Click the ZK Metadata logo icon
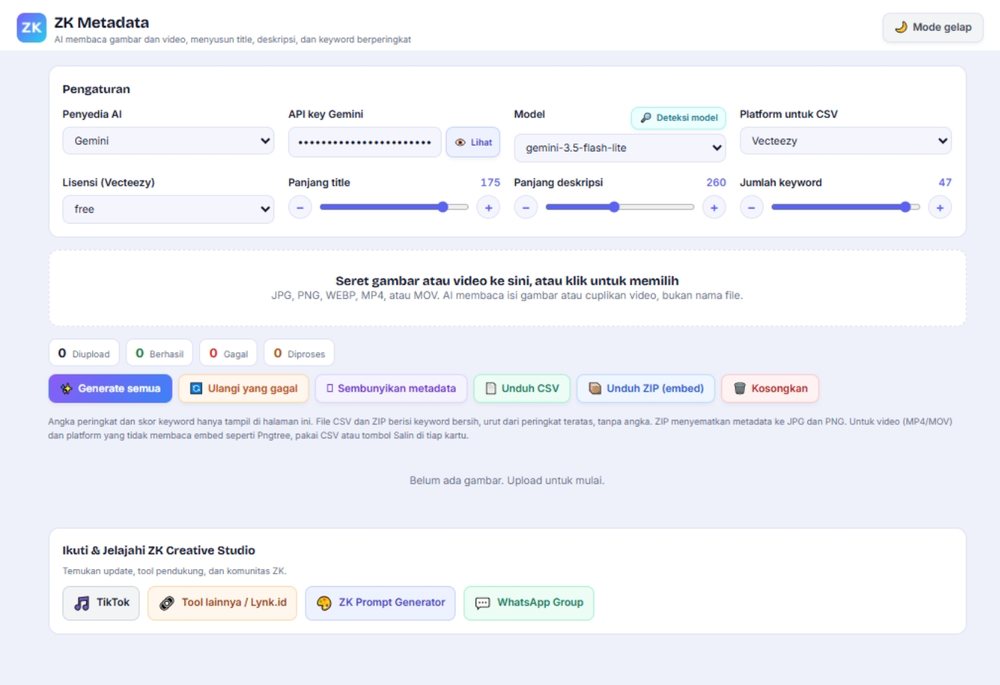The width and height of the screenshot is (1000, 685). tap(31, 27)
